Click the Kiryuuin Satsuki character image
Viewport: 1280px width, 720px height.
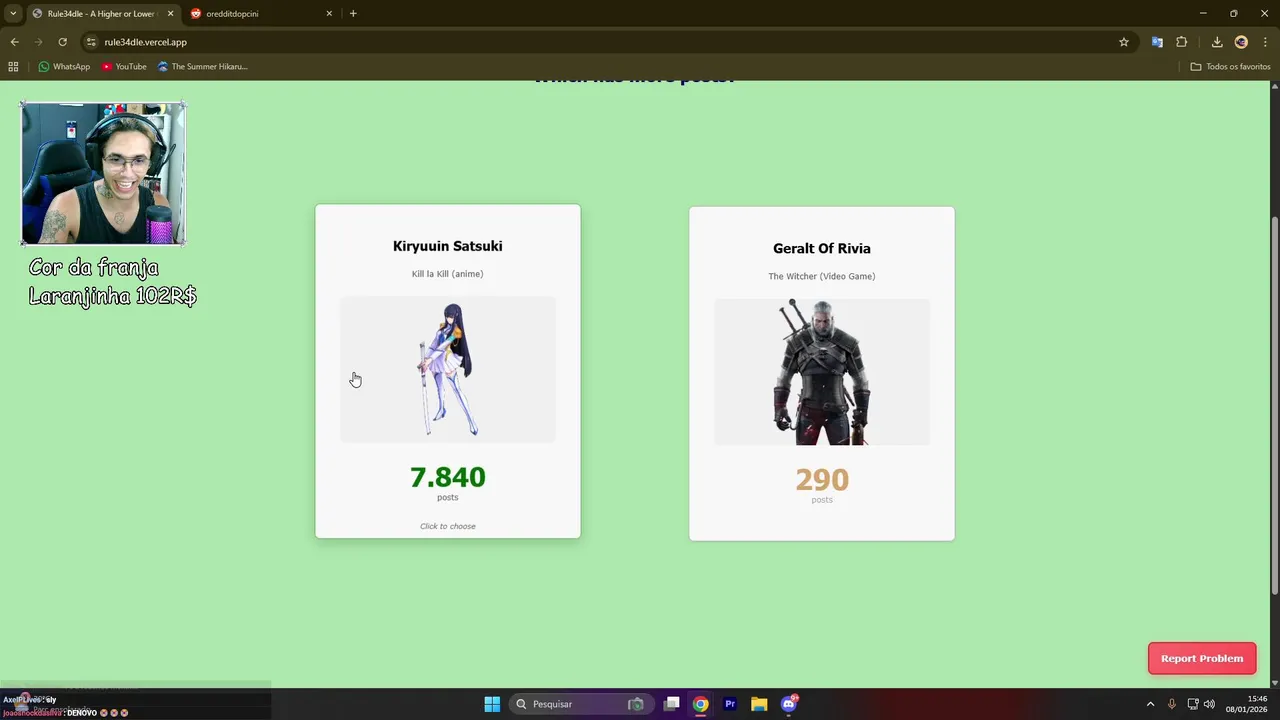click(448, 369)
